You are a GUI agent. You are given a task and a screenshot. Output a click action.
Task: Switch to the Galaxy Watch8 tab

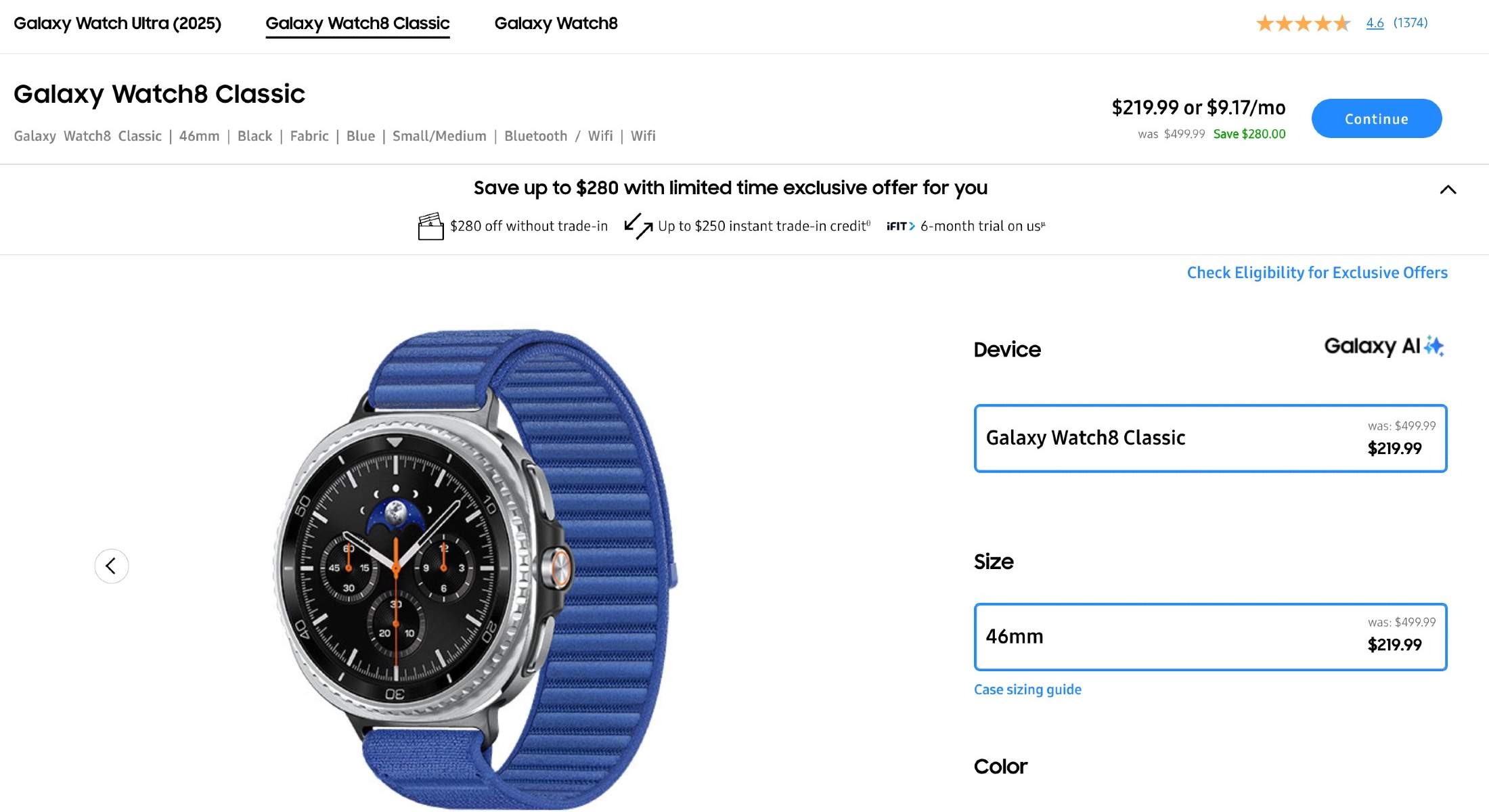point(556,24)
